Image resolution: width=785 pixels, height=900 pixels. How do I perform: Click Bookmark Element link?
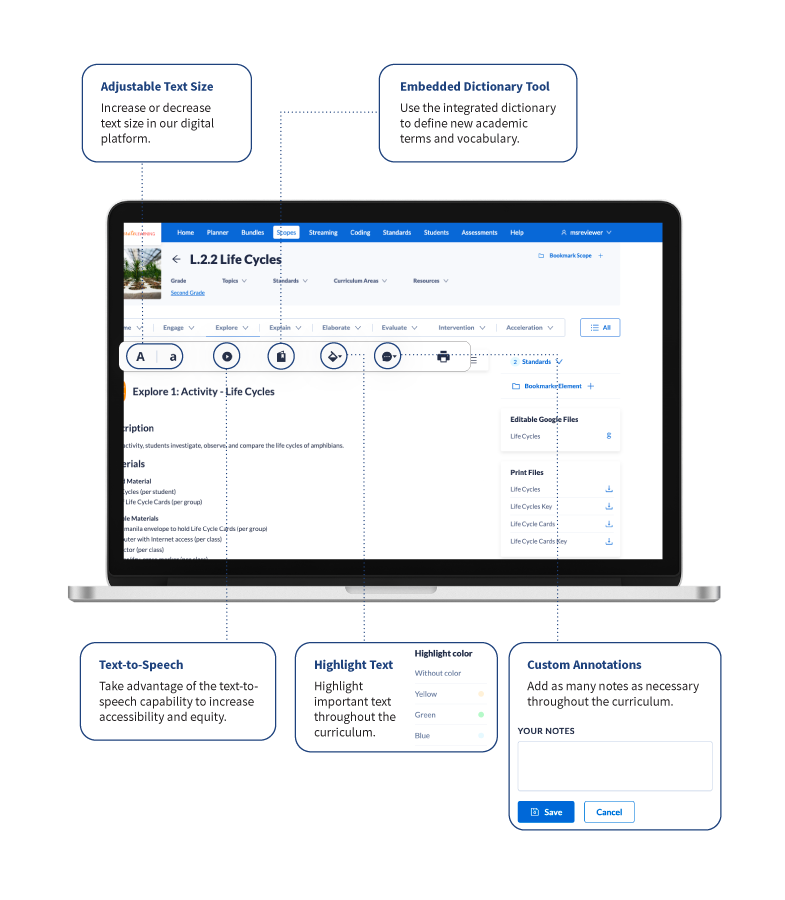[x=553, y=386]
